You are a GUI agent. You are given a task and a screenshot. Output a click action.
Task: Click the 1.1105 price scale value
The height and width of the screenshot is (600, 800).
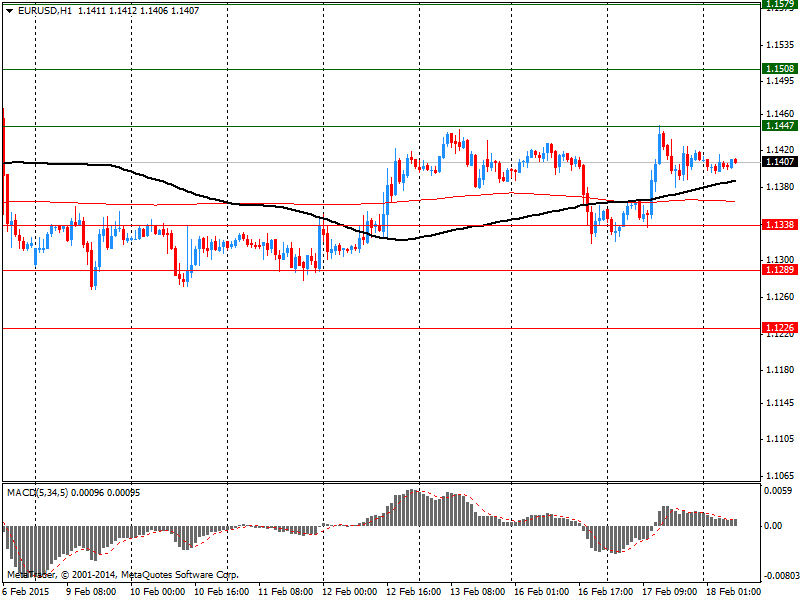pyautogui.click(x=780, y=439)
